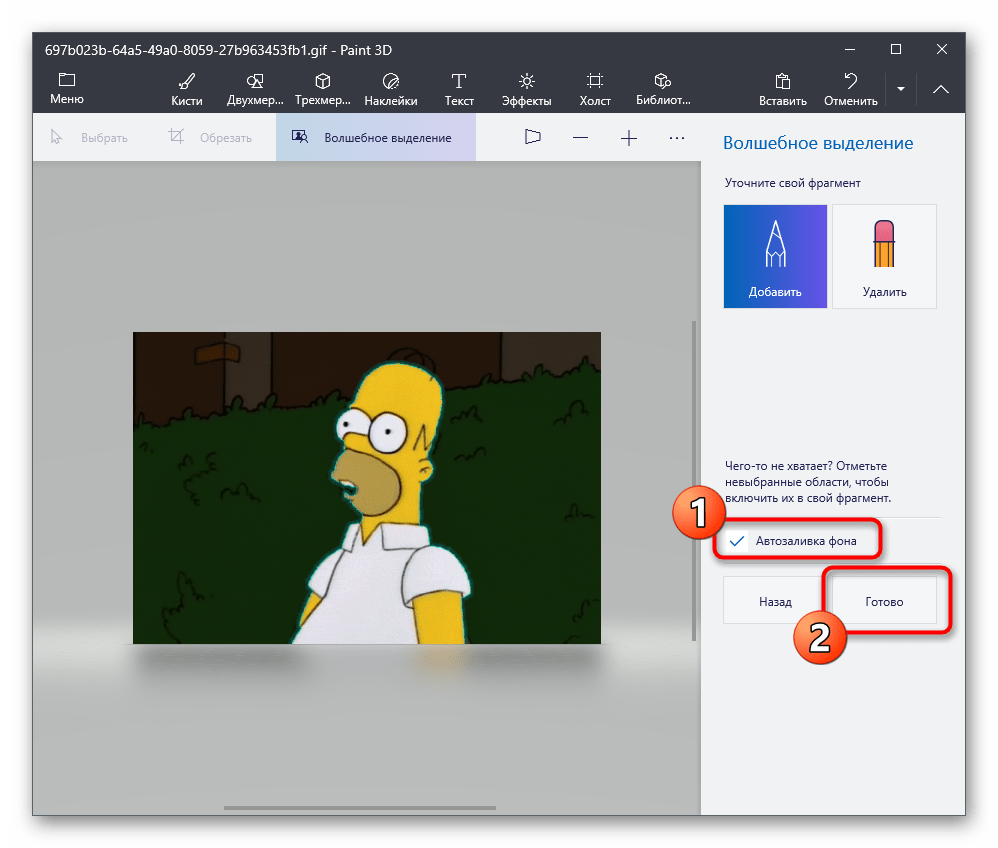The height and width of the screenshot is (848, 998).
Task: Click the Назад (Back) button
Action: pos(775,601)
